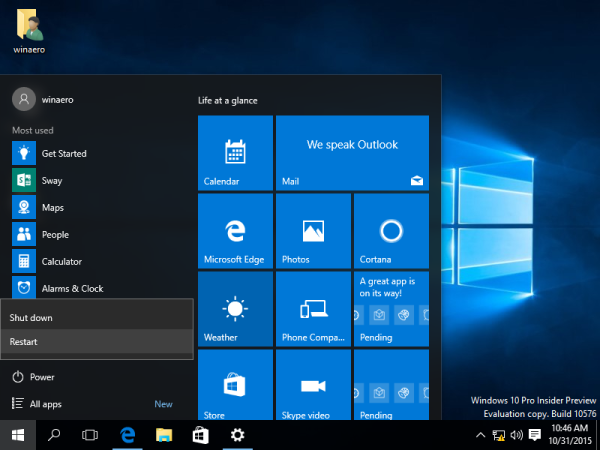Open the winaero folder on the desktop
The width and height of the screenshot is (600, 450).
point(29,31)
